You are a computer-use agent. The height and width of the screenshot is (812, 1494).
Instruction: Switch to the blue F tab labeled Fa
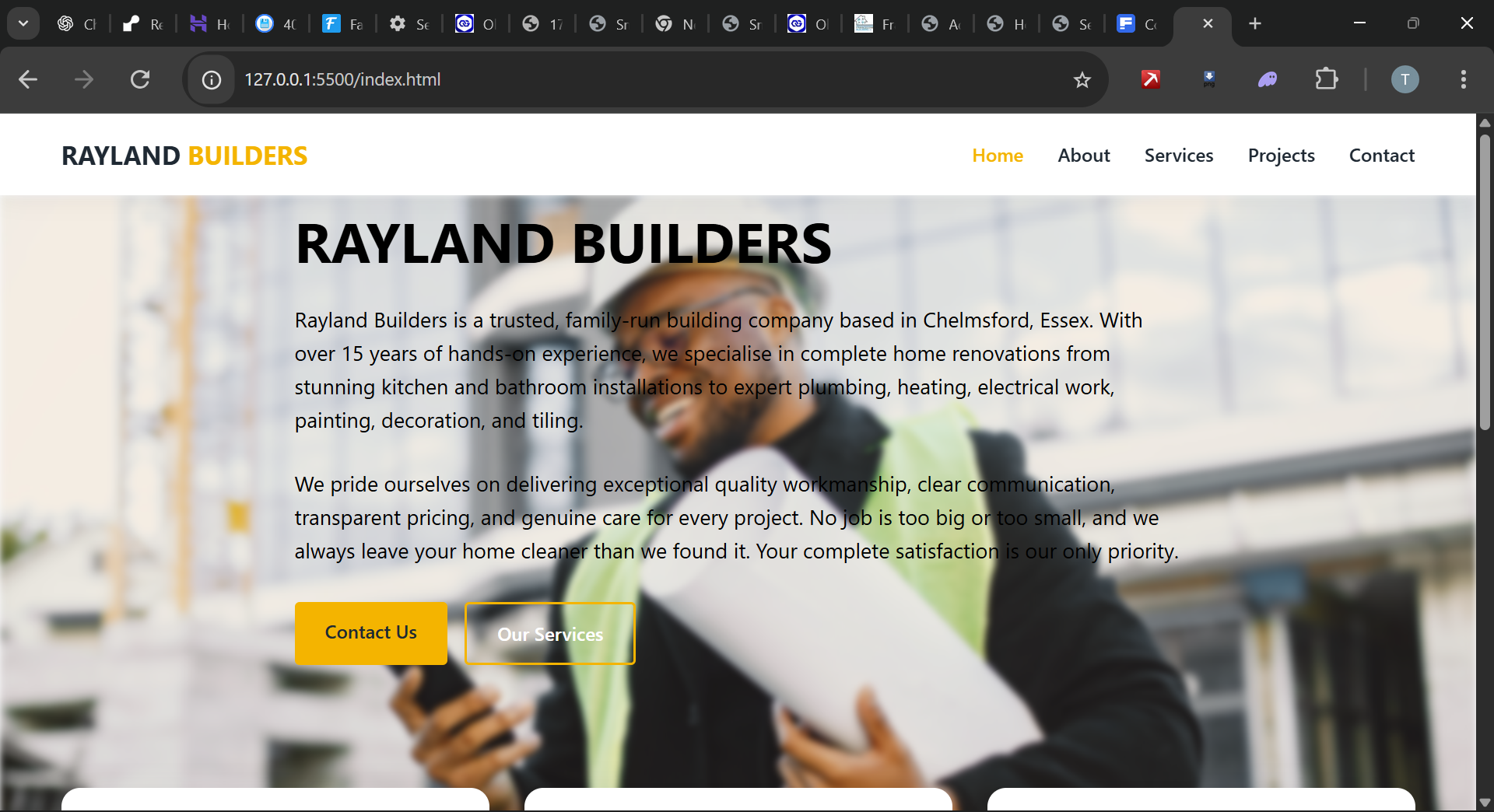coord(343,24)
